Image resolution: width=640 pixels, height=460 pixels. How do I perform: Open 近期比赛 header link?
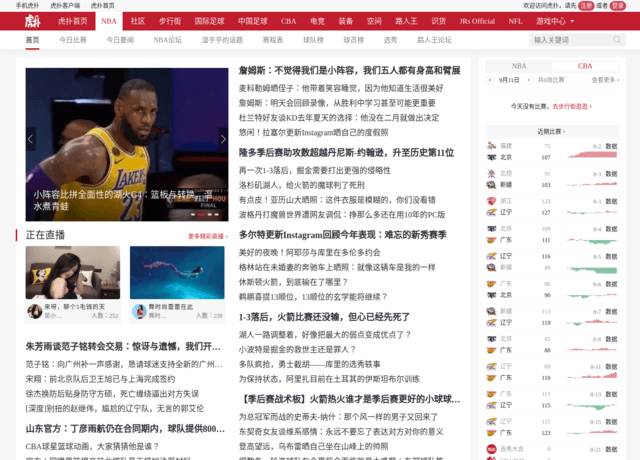point(551,131)
